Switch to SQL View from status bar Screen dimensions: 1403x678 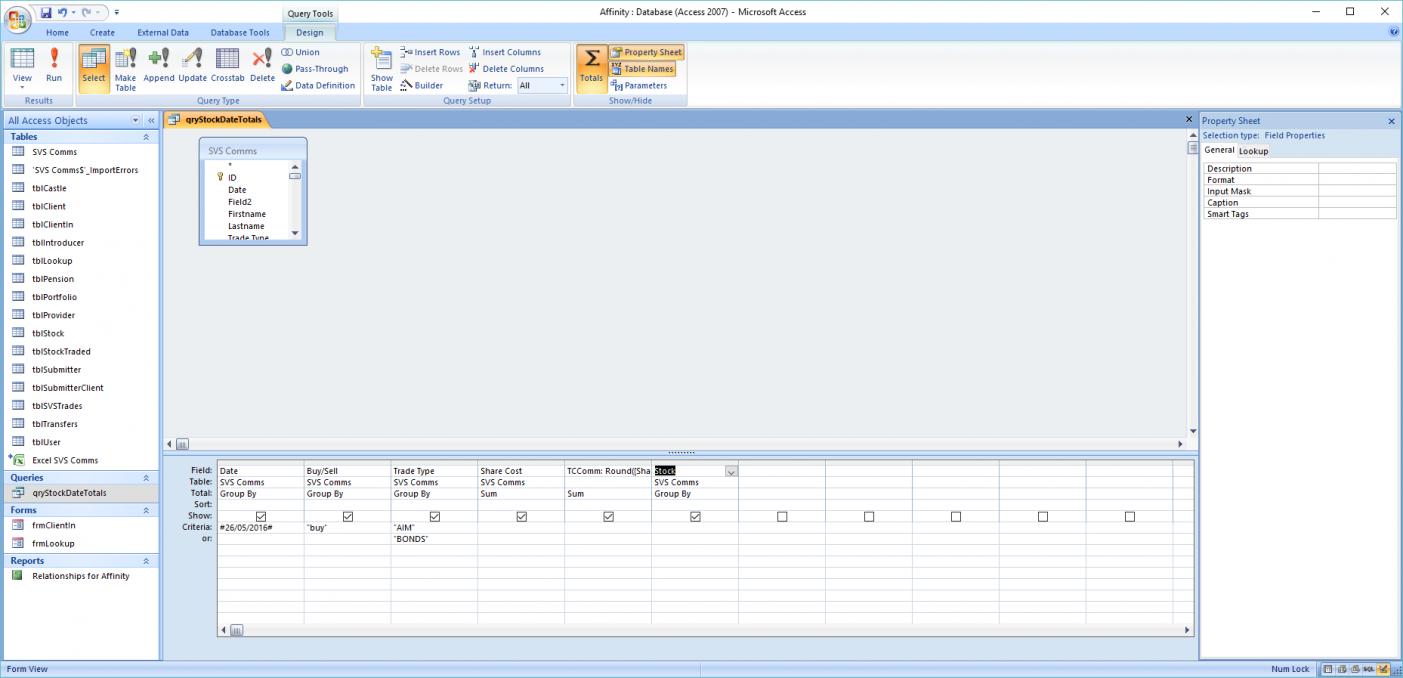(1370, 669)
